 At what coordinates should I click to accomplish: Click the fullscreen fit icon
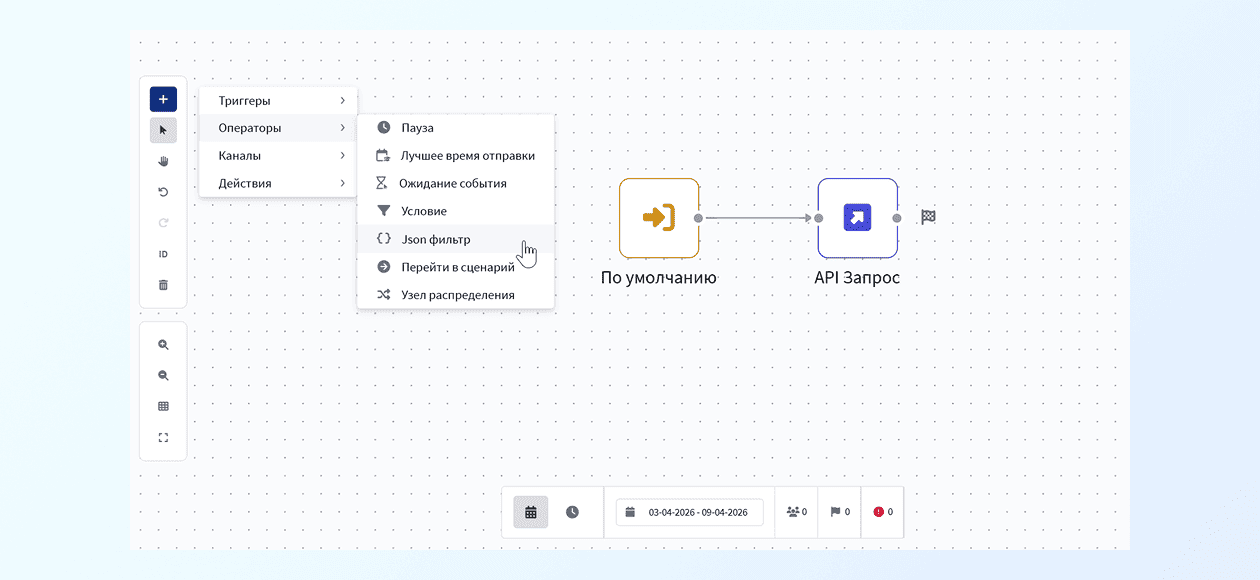[163, 438]
